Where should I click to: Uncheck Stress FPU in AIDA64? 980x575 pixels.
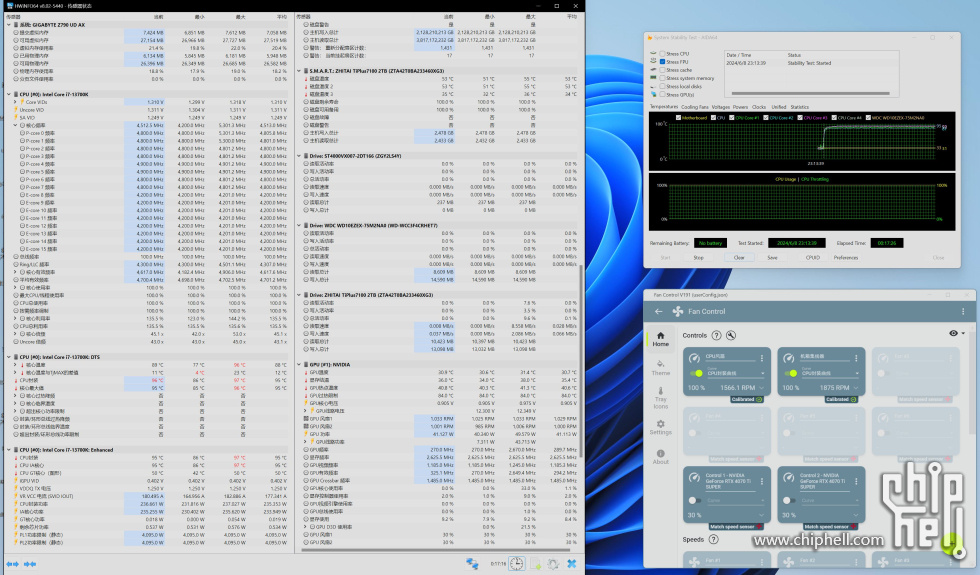[x=662, y=62]
